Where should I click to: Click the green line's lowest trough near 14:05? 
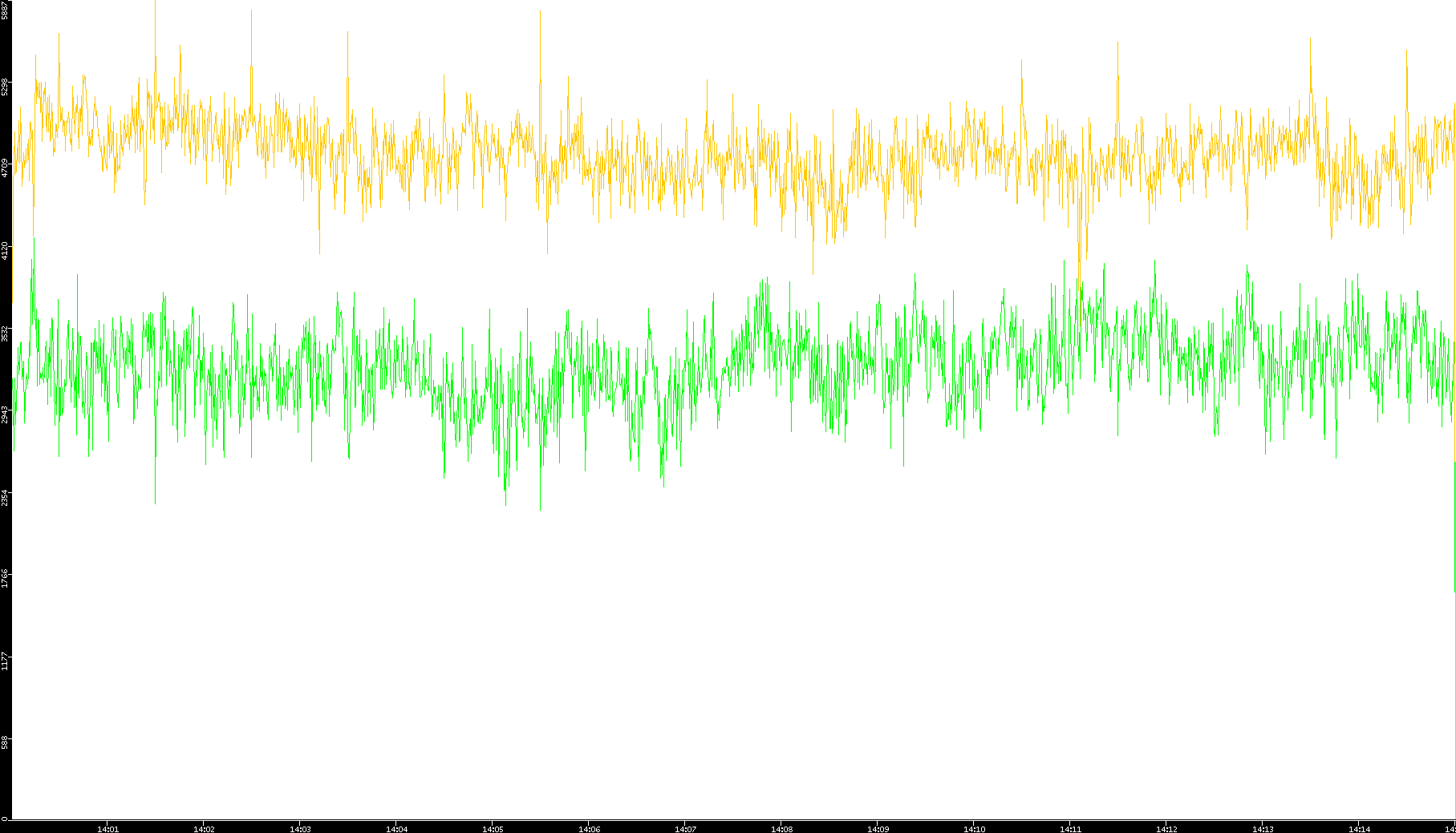click(x=505, y=503)
